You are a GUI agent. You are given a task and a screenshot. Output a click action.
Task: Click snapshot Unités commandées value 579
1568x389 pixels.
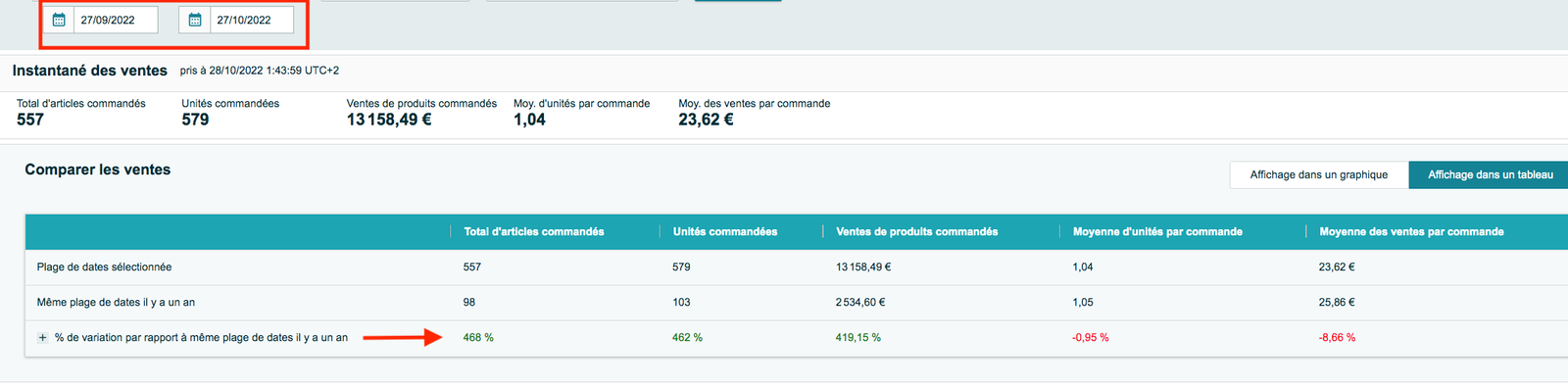point(195,120)
